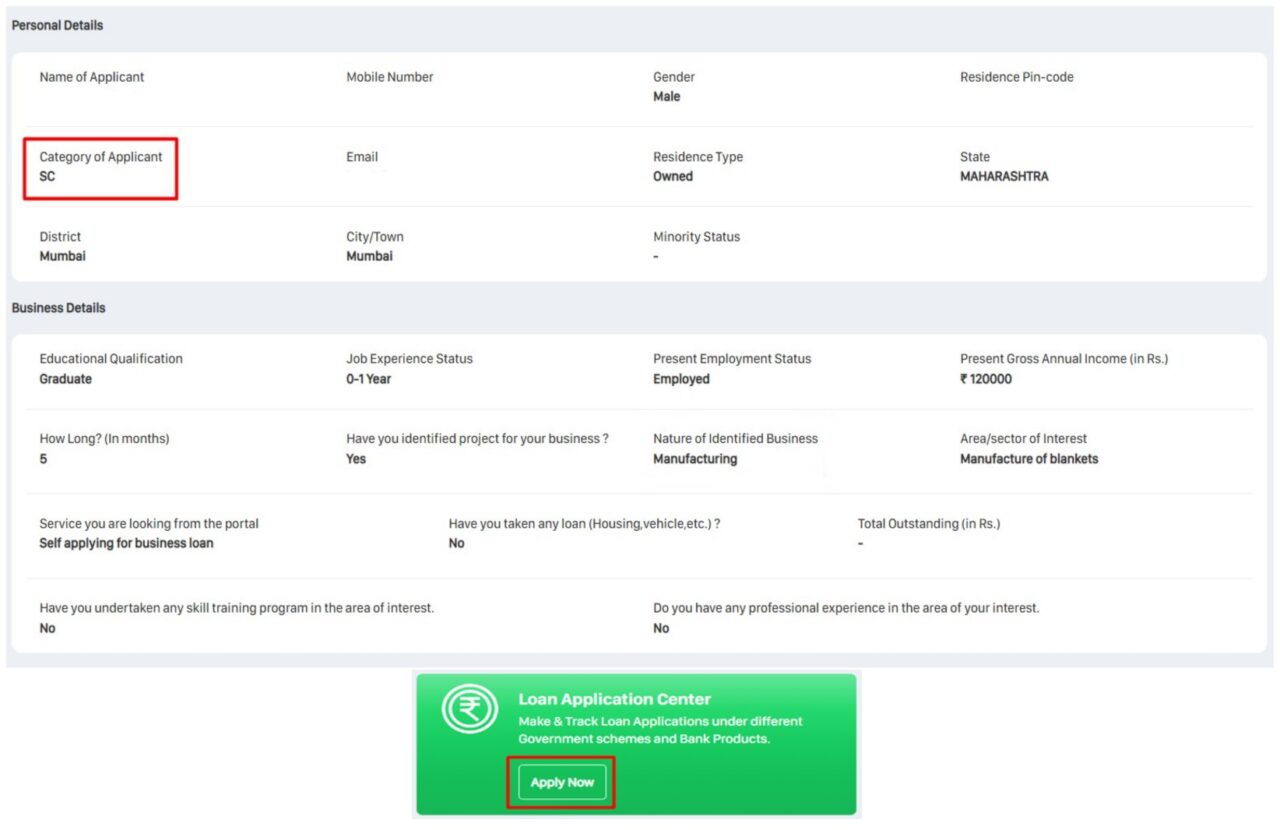Screen dimensions: 1280x830
Task: Select Educational Qualification value Graduate
Action: 66,380
